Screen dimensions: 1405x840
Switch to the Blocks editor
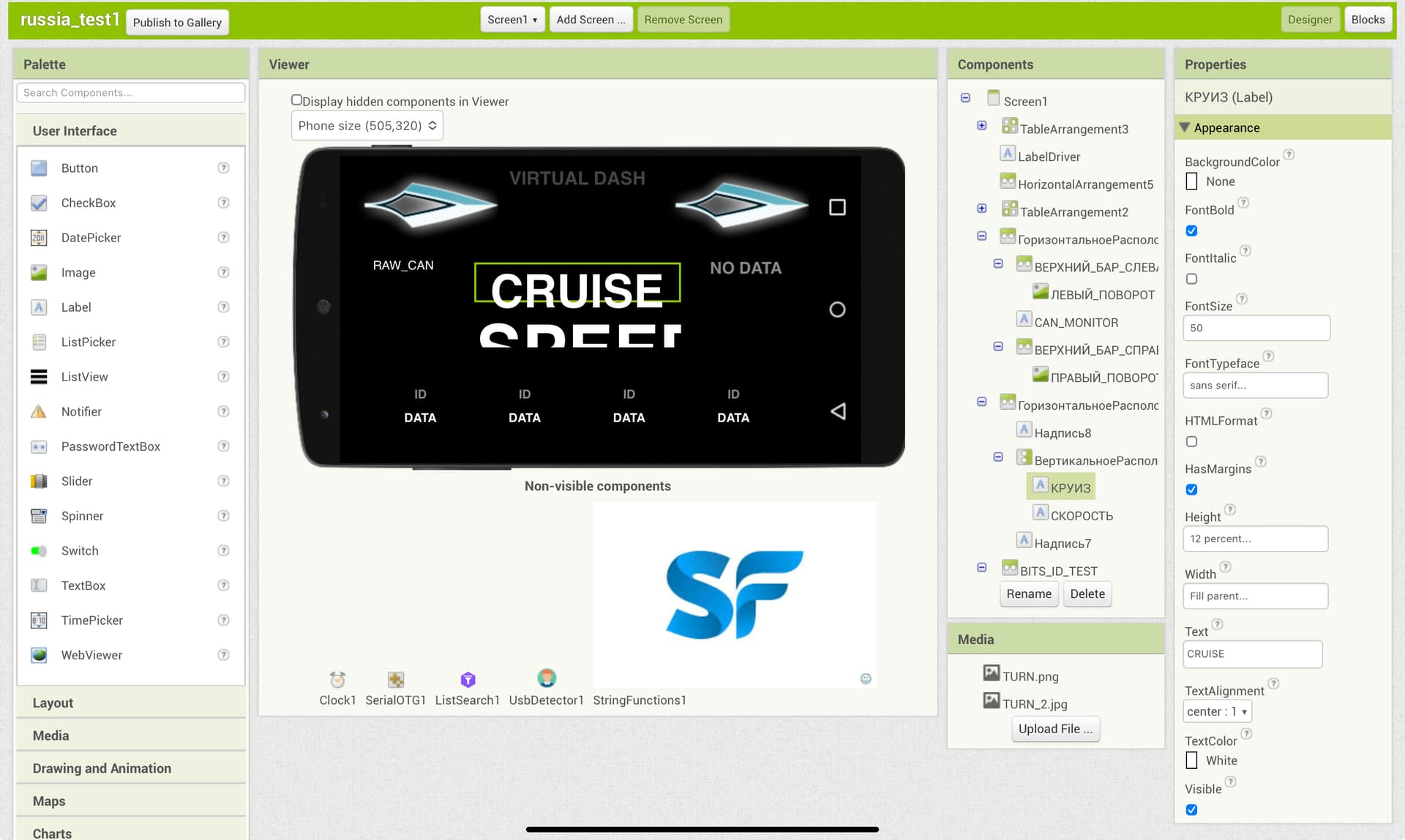click(1367, 19)
